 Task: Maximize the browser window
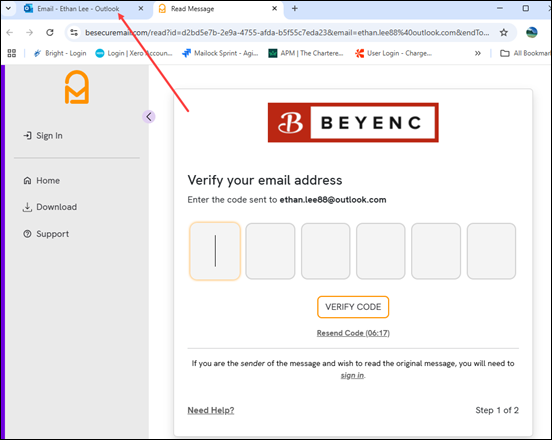tap(526, 8)
